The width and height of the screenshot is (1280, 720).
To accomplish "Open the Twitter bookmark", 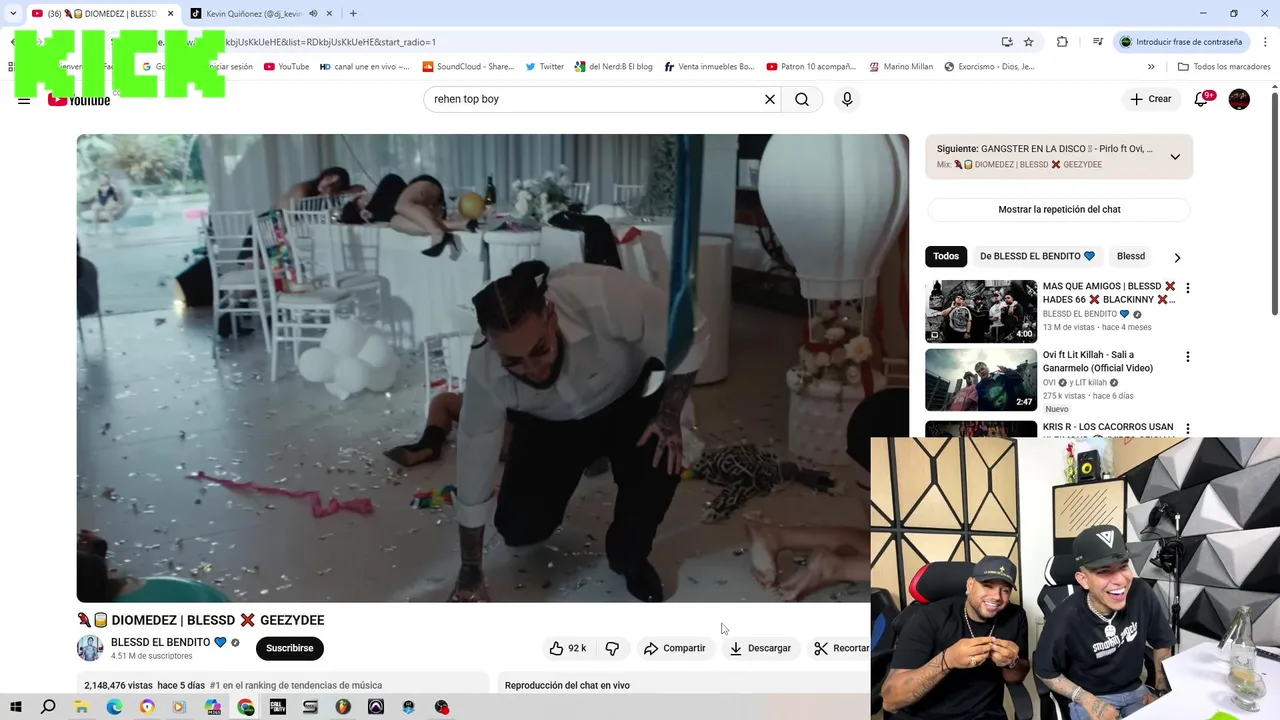I will pyautogui.click(x=545, y=67).
